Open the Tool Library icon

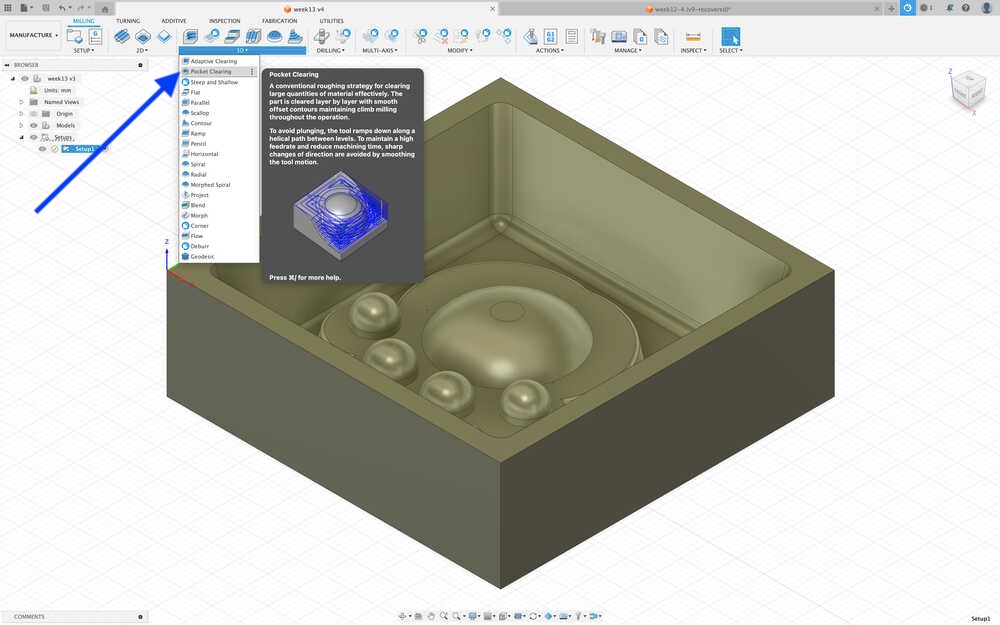(598, 36)
